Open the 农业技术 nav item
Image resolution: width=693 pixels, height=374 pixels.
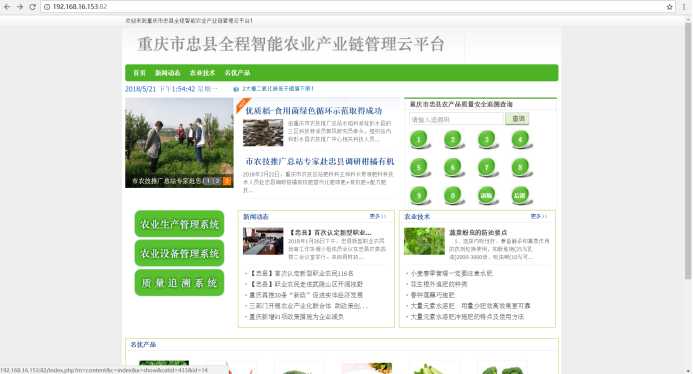pos(202,73)
